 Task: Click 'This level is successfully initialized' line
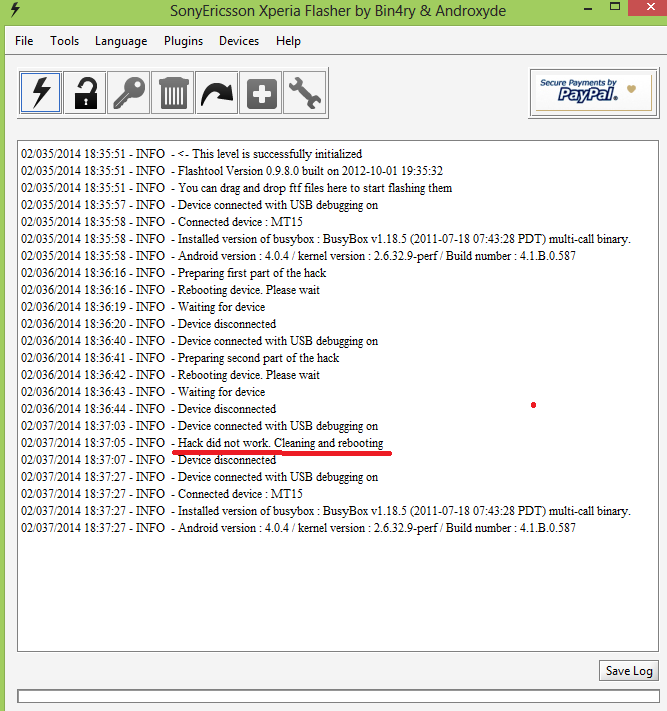pyautogui.click(x=191, y=154)
